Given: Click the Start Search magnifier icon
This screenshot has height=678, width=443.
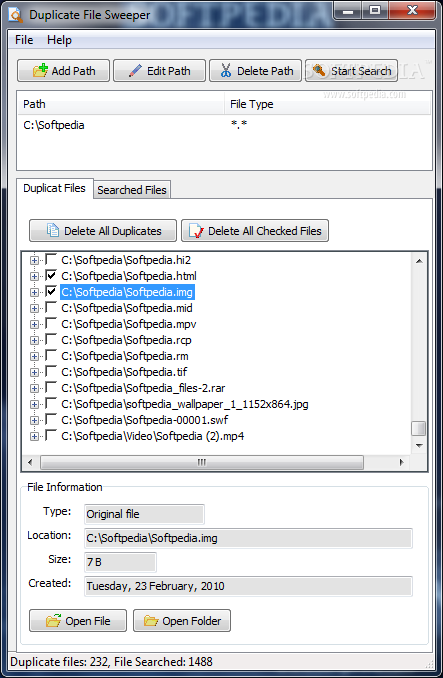Looking at the screenshot, I should 319,70.
